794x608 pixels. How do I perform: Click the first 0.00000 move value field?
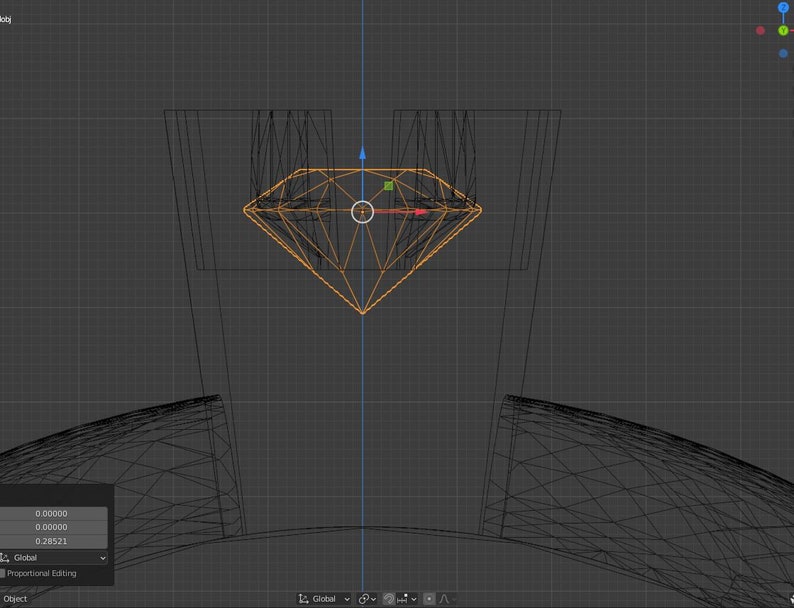(54, 513)
